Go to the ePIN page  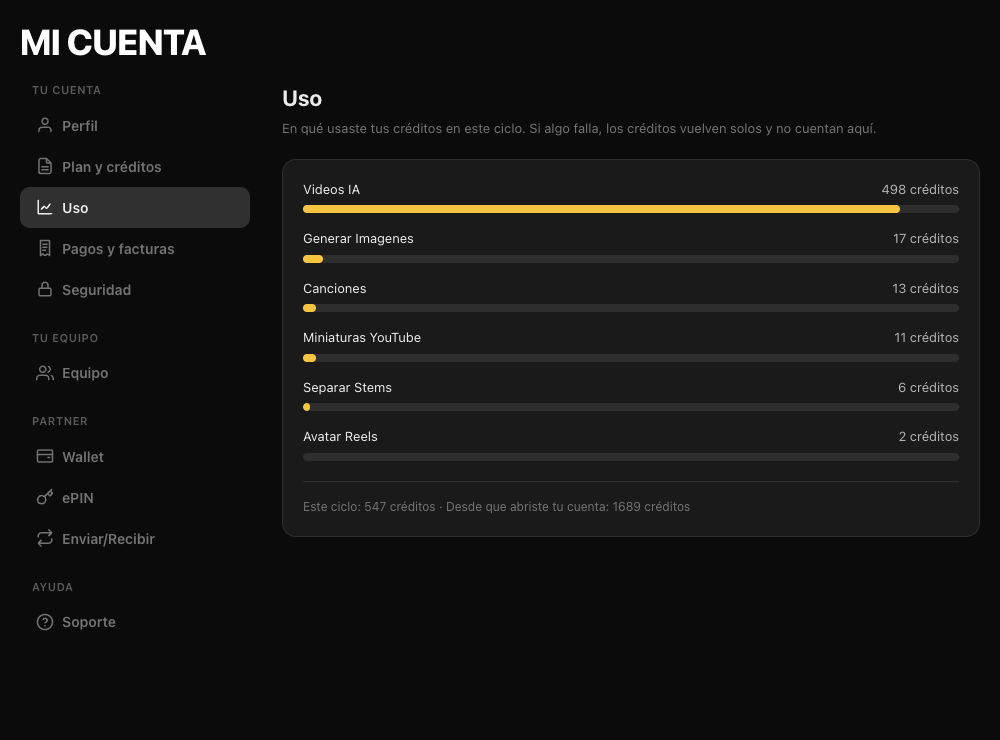[135, 498]
